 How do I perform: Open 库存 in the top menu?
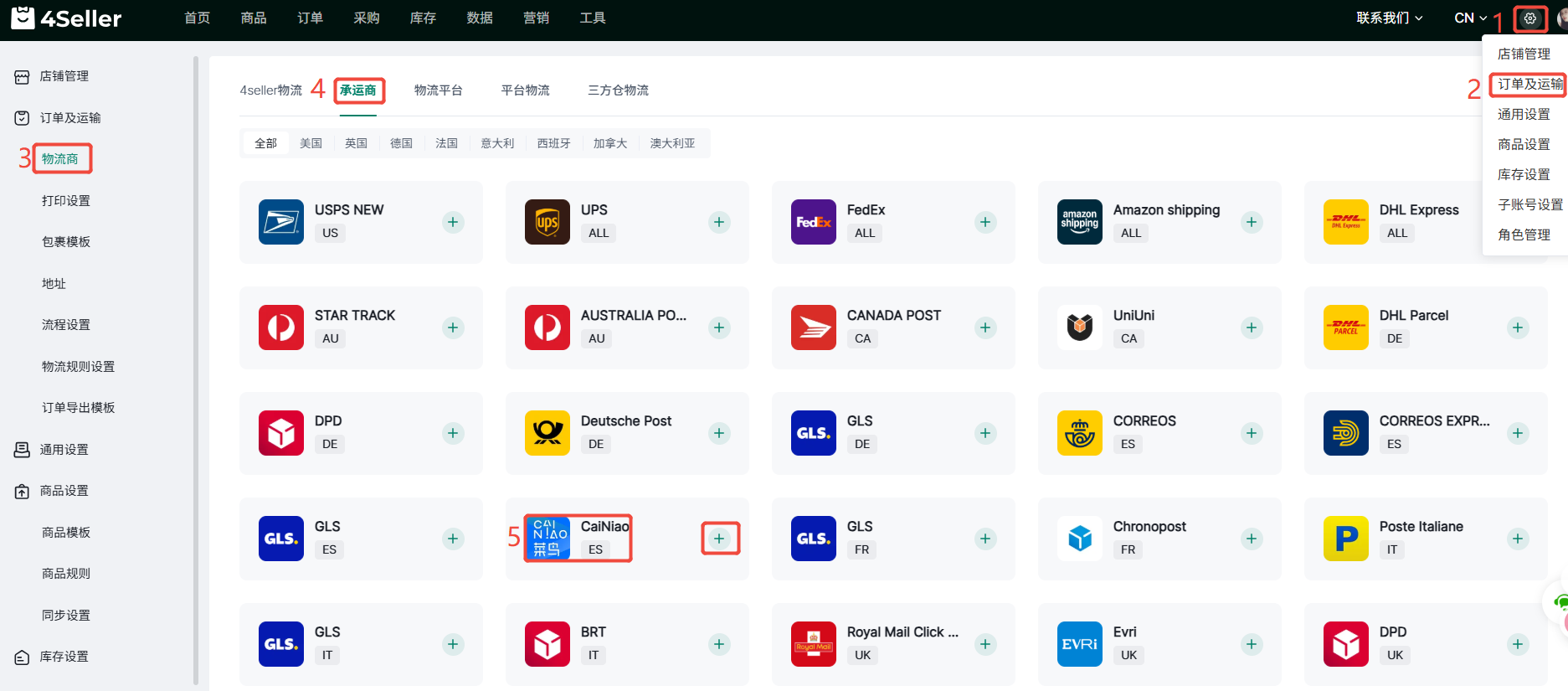[424, 18]
